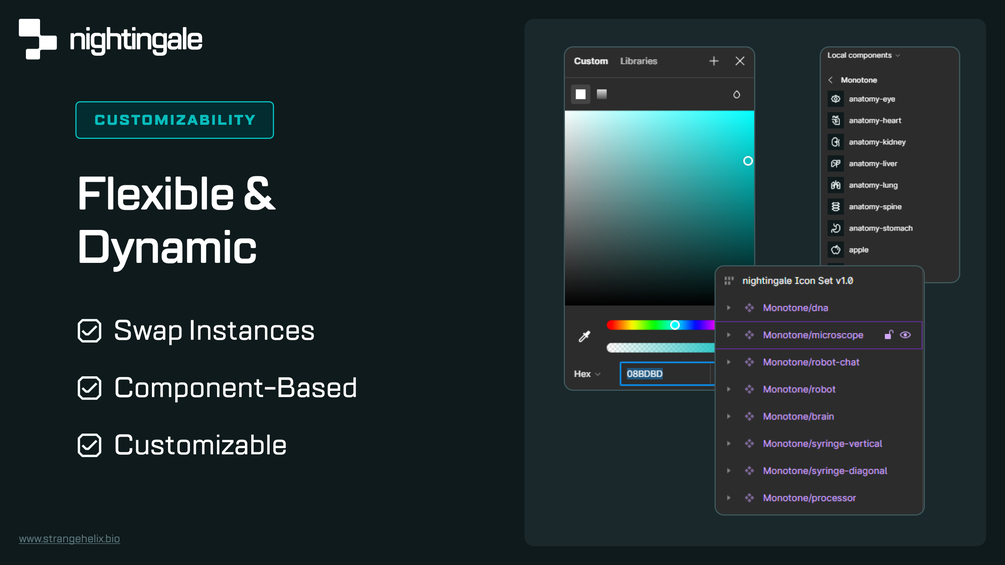Select the Monotone/brain layer name
Screen dimensions: 1005x565
pyautogui.click(x=798, y=416)
